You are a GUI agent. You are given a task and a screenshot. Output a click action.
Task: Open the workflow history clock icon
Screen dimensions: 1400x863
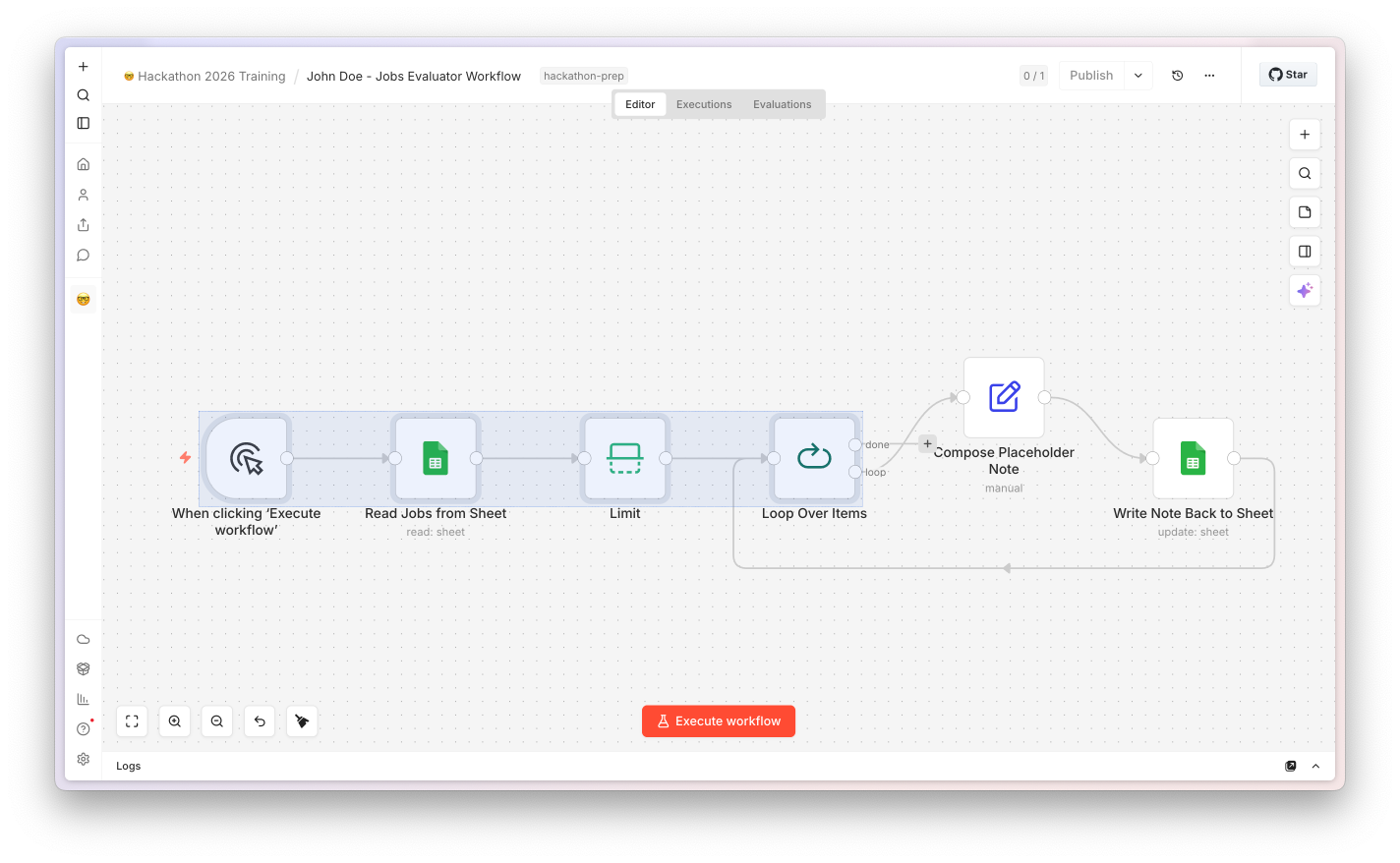point(1177,76)
